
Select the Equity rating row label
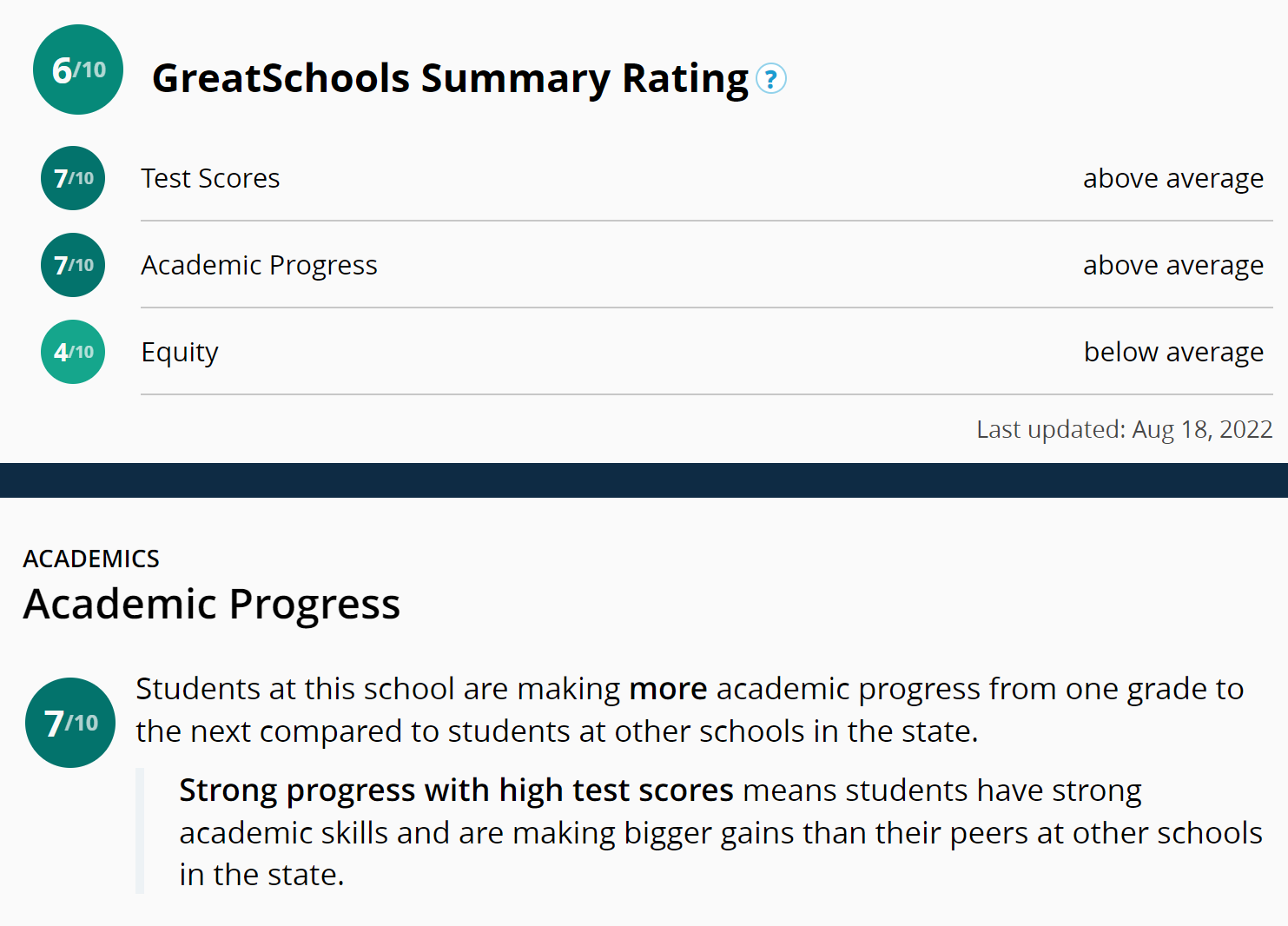pos(180,352)
